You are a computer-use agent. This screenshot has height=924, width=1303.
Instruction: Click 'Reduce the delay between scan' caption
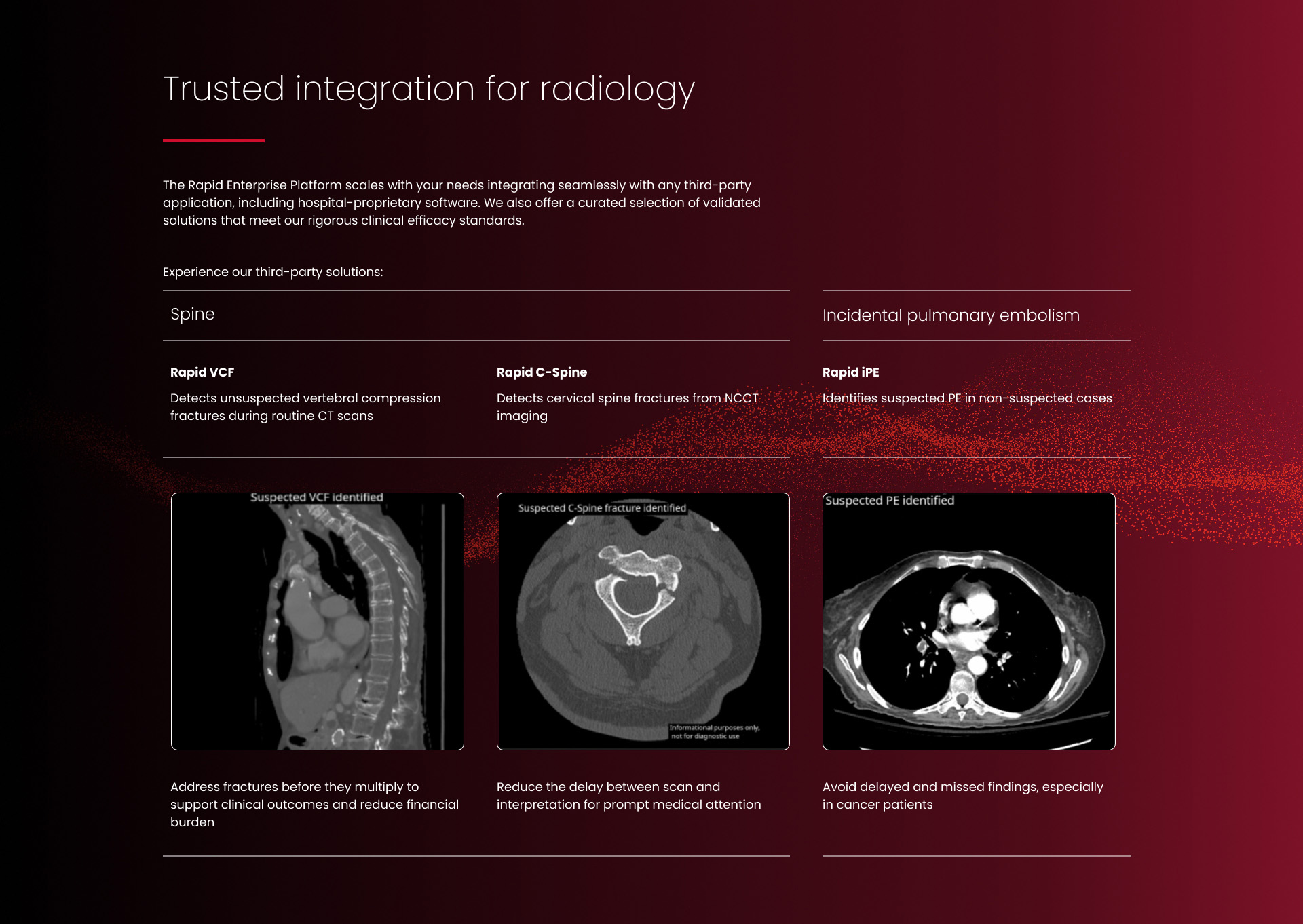(x=629, y=796)
